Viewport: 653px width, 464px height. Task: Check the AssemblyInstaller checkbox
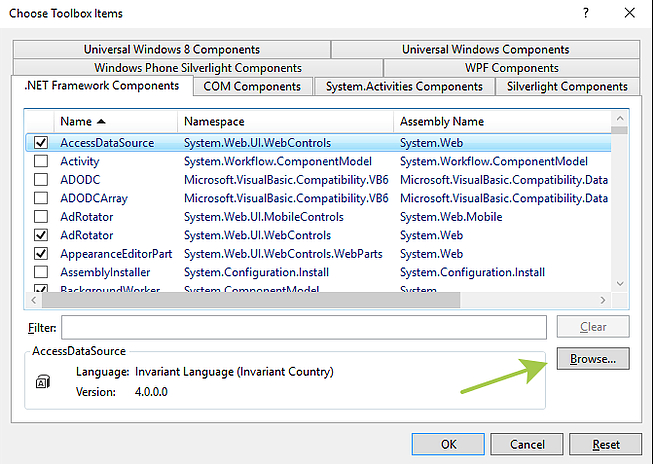pos(41,272)
